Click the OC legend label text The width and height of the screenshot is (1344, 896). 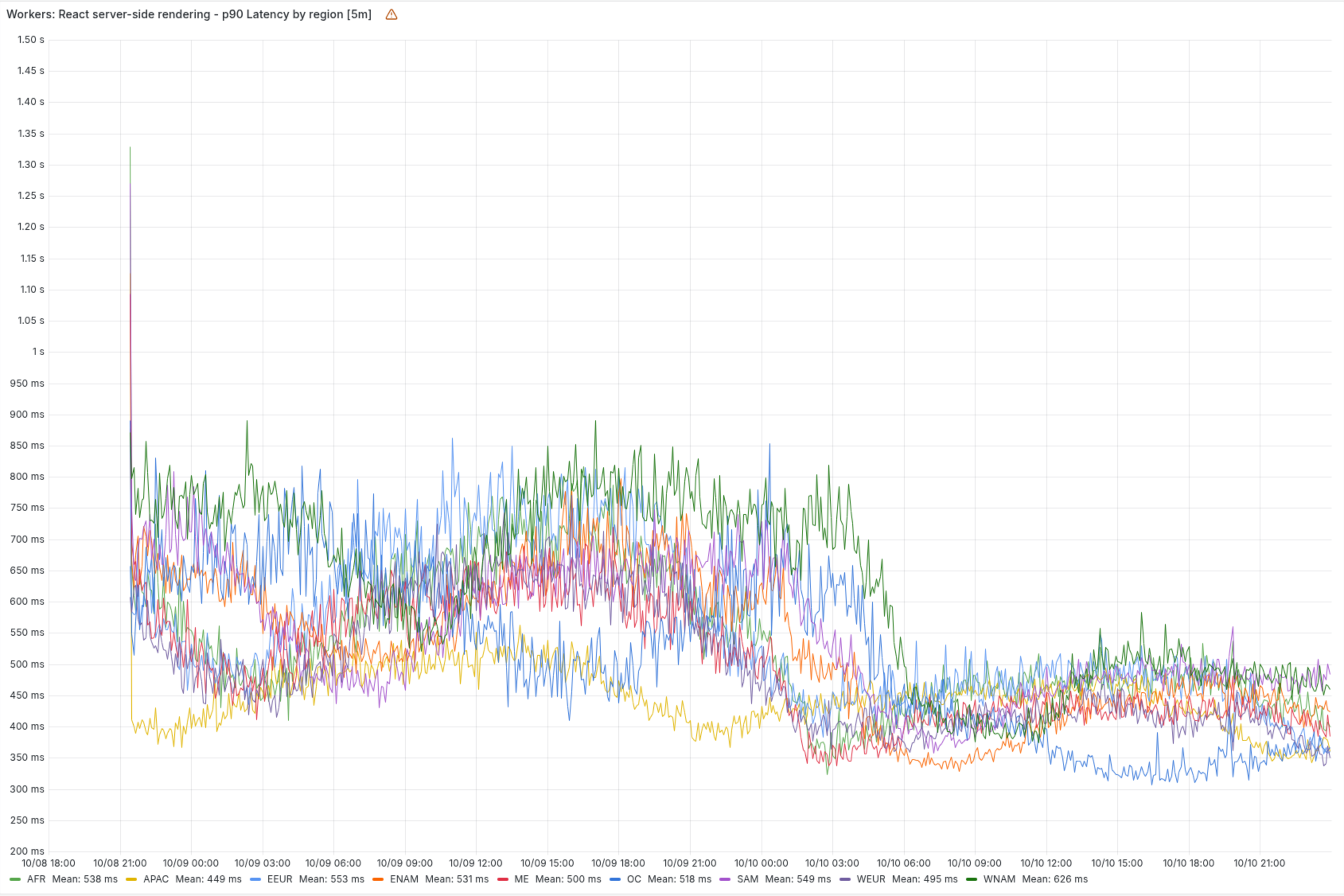(634, 879)
